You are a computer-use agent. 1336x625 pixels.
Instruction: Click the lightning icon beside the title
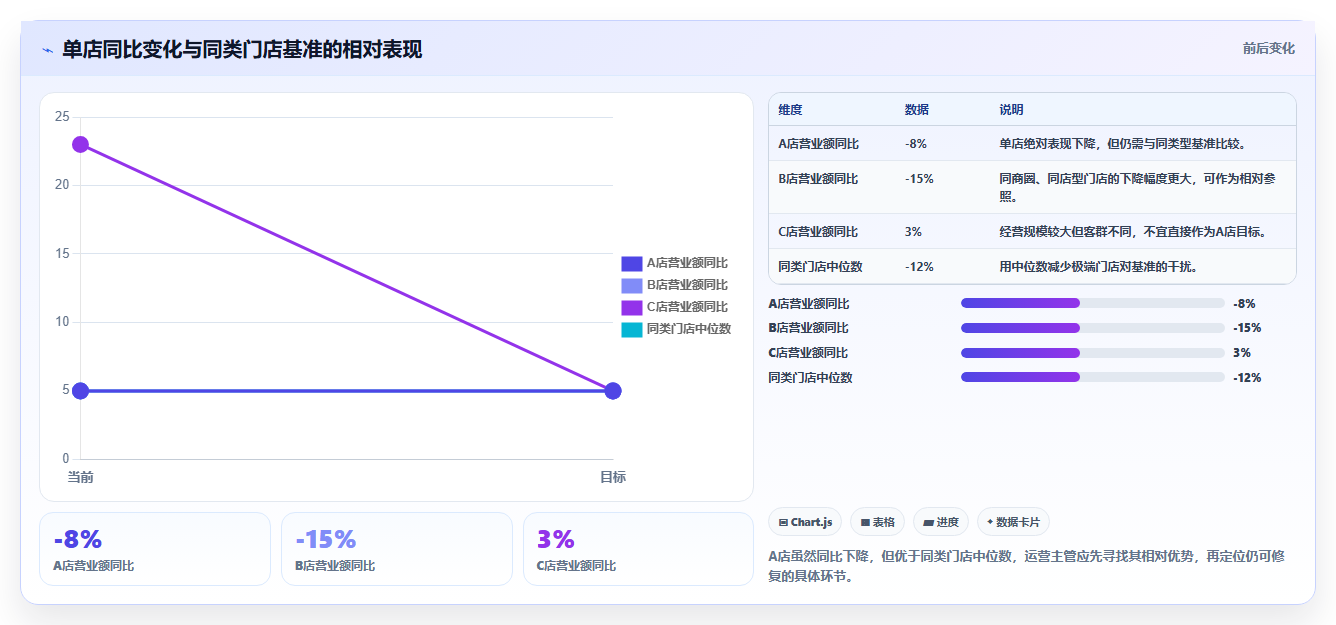[x=48, y=50]
